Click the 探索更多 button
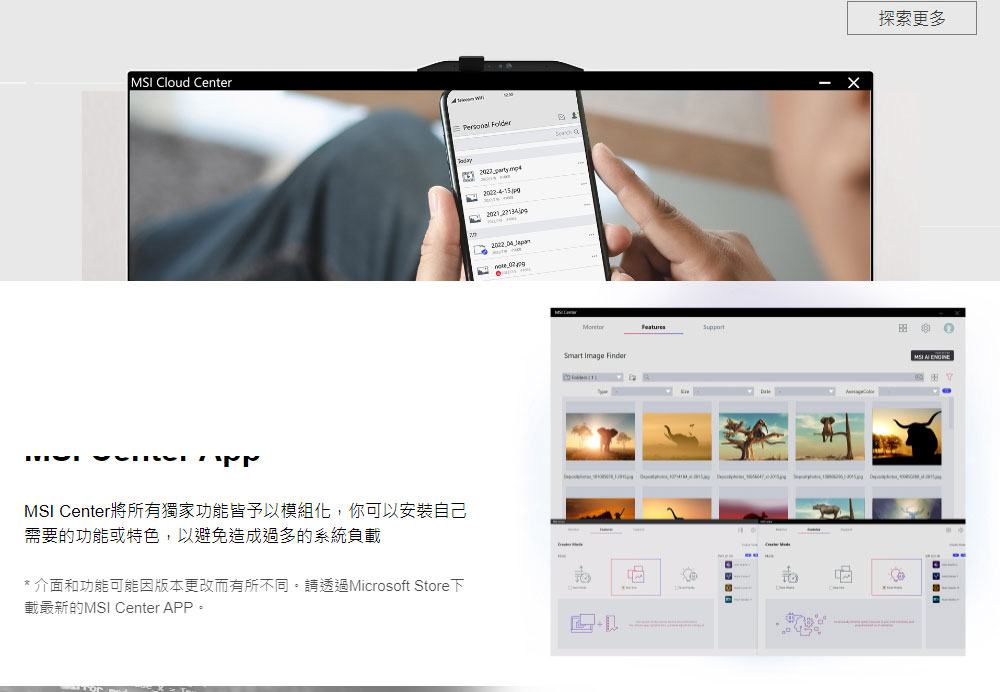1000x692 pixels. 911,18
